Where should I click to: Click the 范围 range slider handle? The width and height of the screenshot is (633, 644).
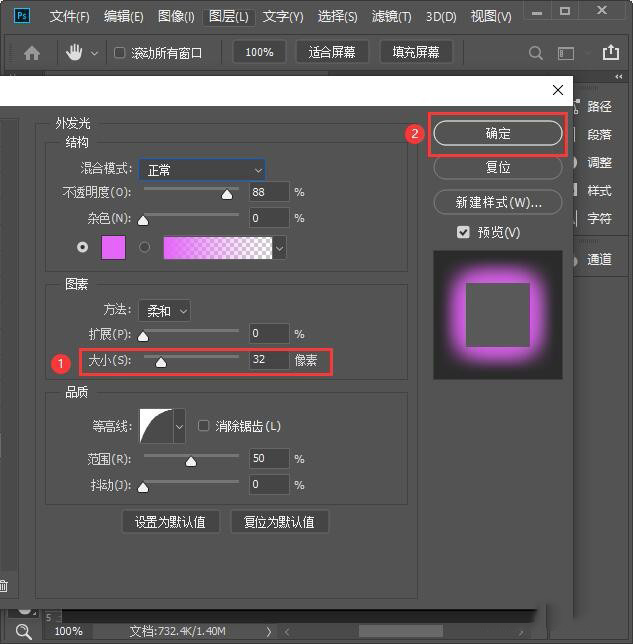coord(191,462)
